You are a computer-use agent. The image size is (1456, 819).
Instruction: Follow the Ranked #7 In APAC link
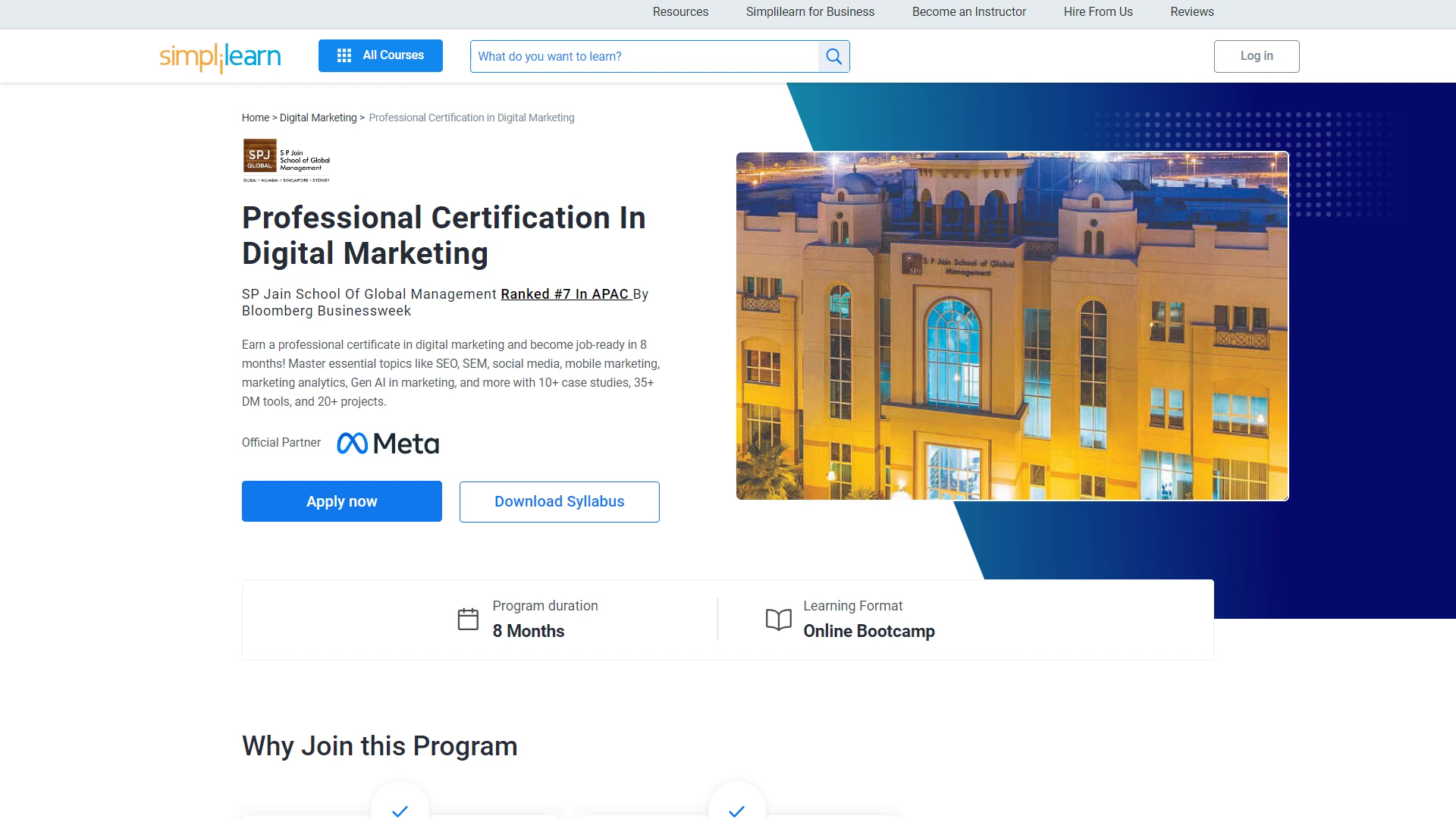point(566,294)
